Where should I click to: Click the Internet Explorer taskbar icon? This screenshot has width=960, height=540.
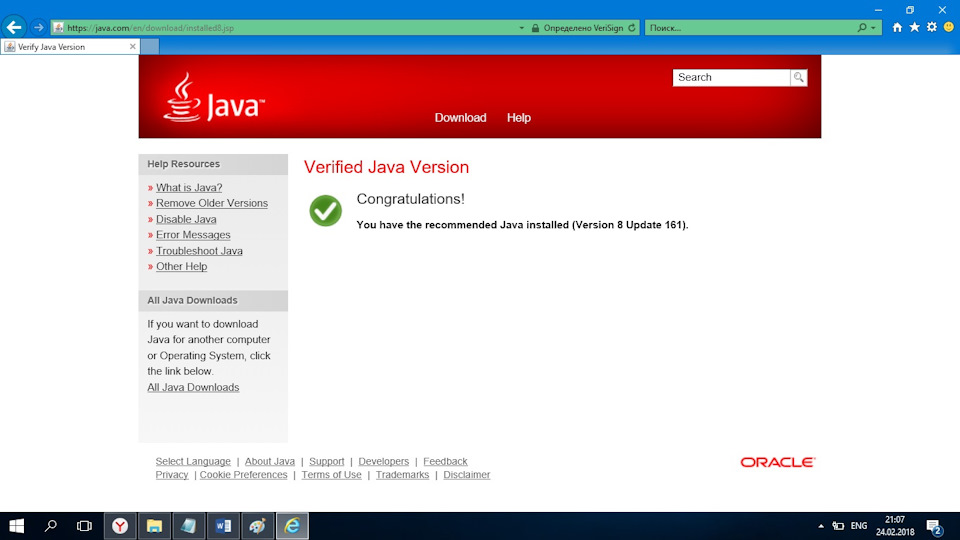pos(292,526)
